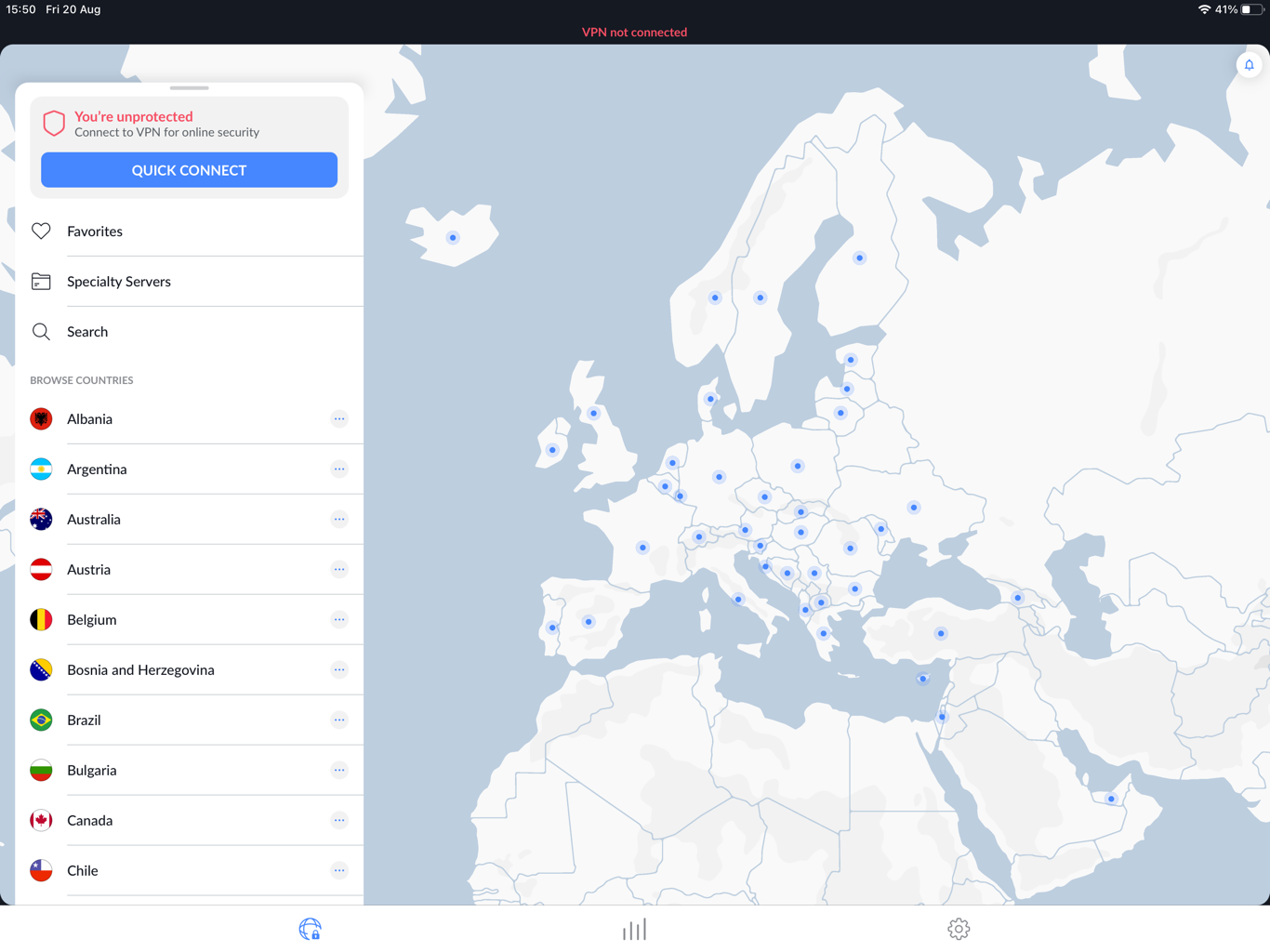Click the server pin in the UAE region
Screen dimensions: 1270x952
coord(1110,798)
